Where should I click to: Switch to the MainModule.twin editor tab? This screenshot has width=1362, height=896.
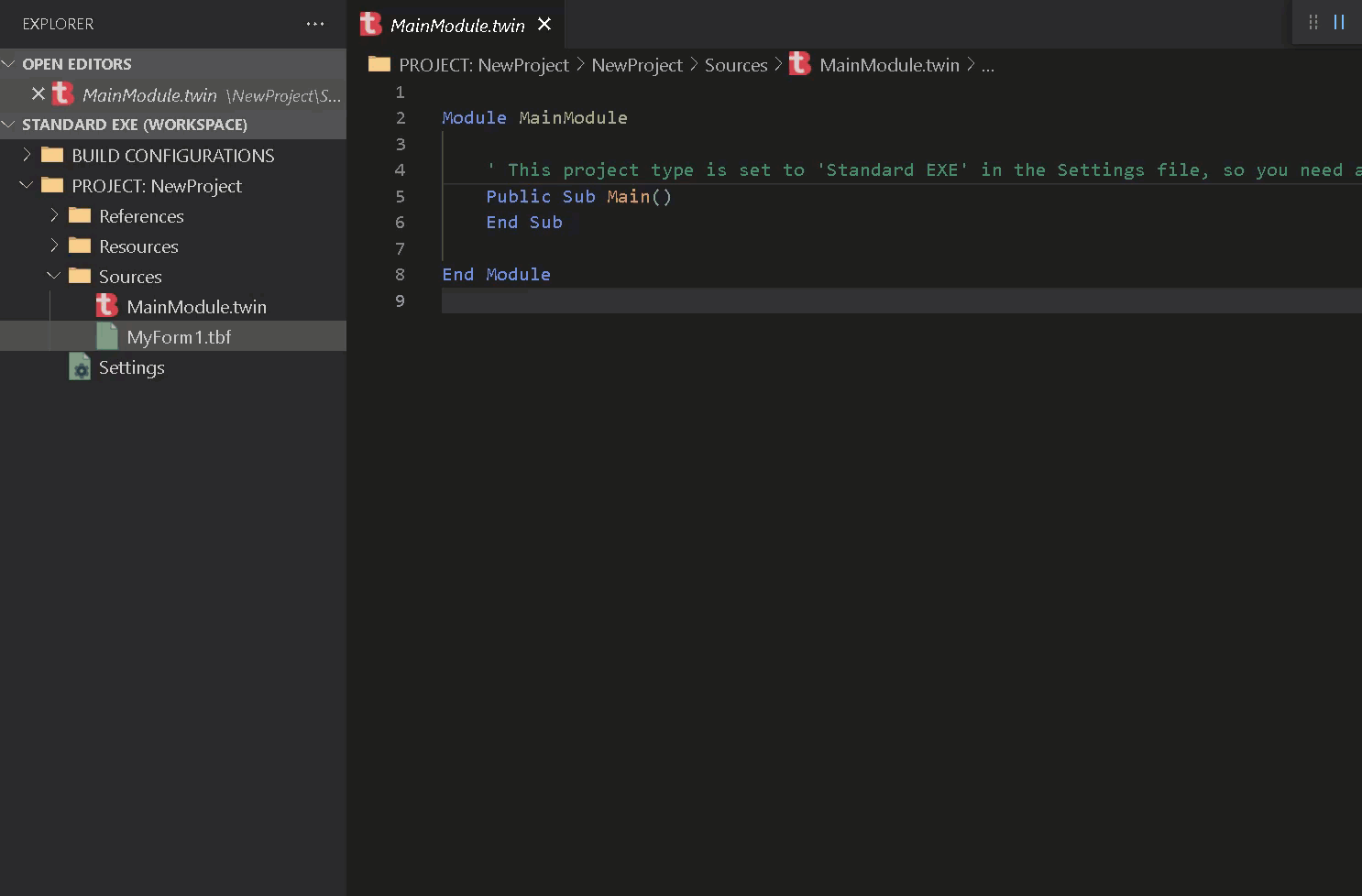(457, 25)
